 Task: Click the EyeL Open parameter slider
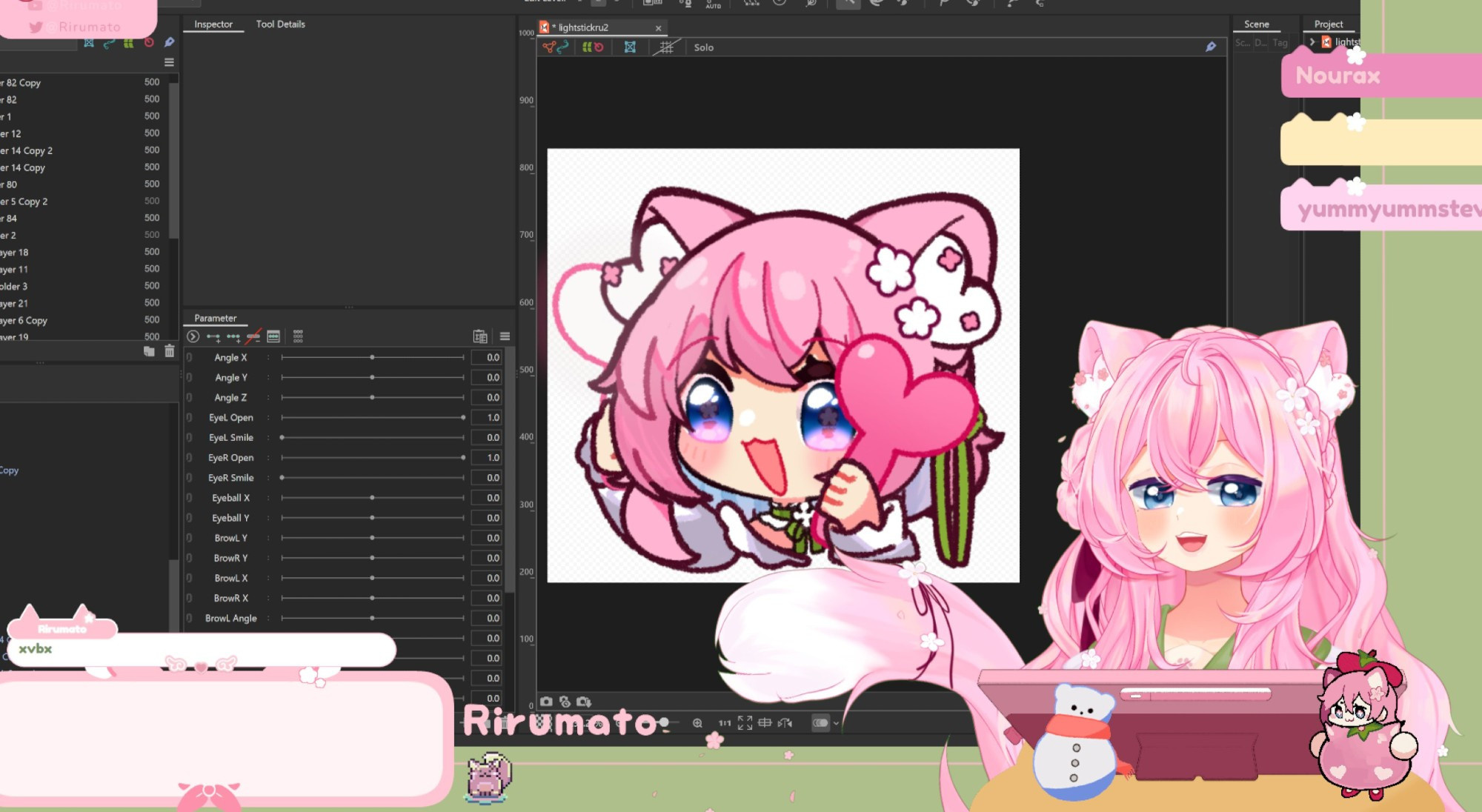pyautogui.click(x=372, y=417)
